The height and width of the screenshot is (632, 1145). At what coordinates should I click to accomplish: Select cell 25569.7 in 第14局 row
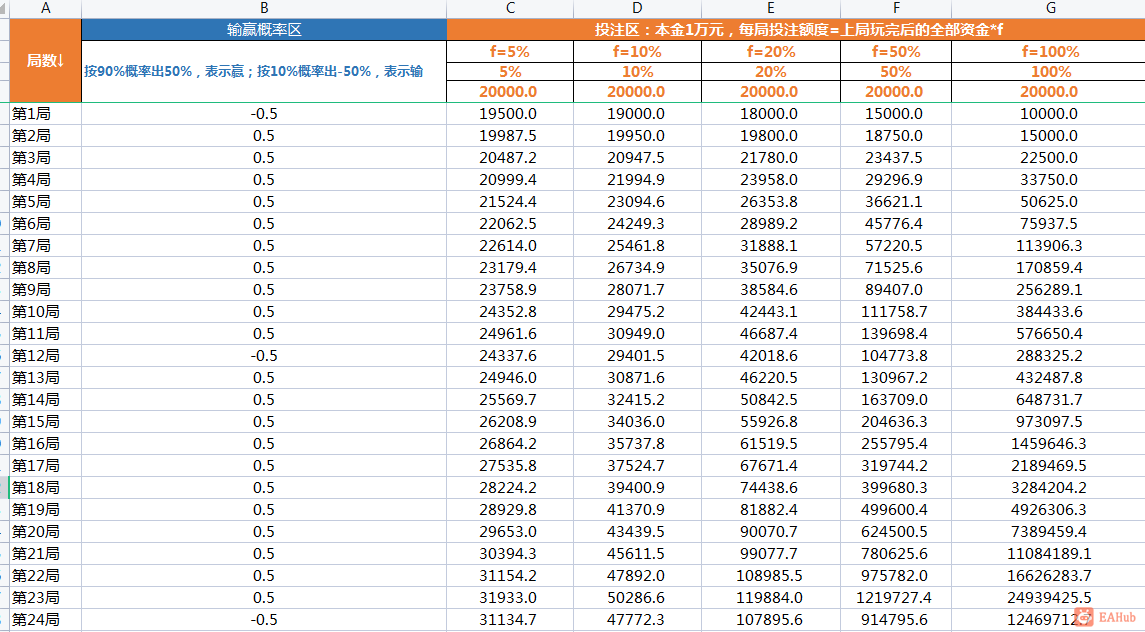pos(510,400)
